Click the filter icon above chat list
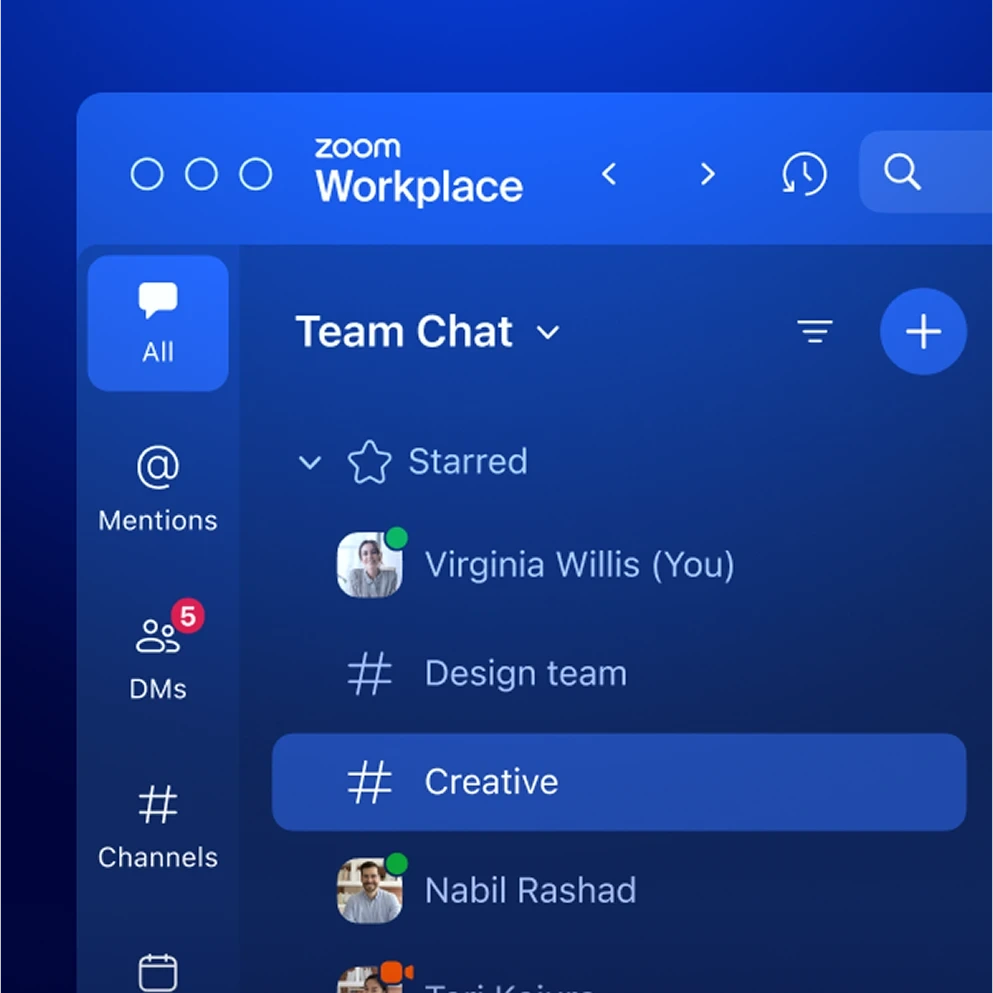Image resolution: width=993 pixels, height=993 pixels. [x=815, y=331]
